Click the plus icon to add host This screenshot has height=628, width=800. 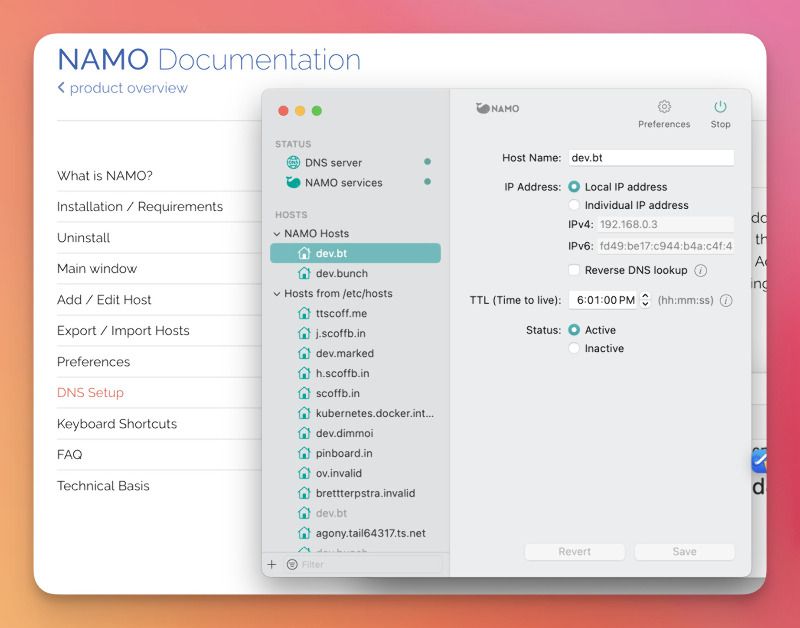(x=271, y=565)
